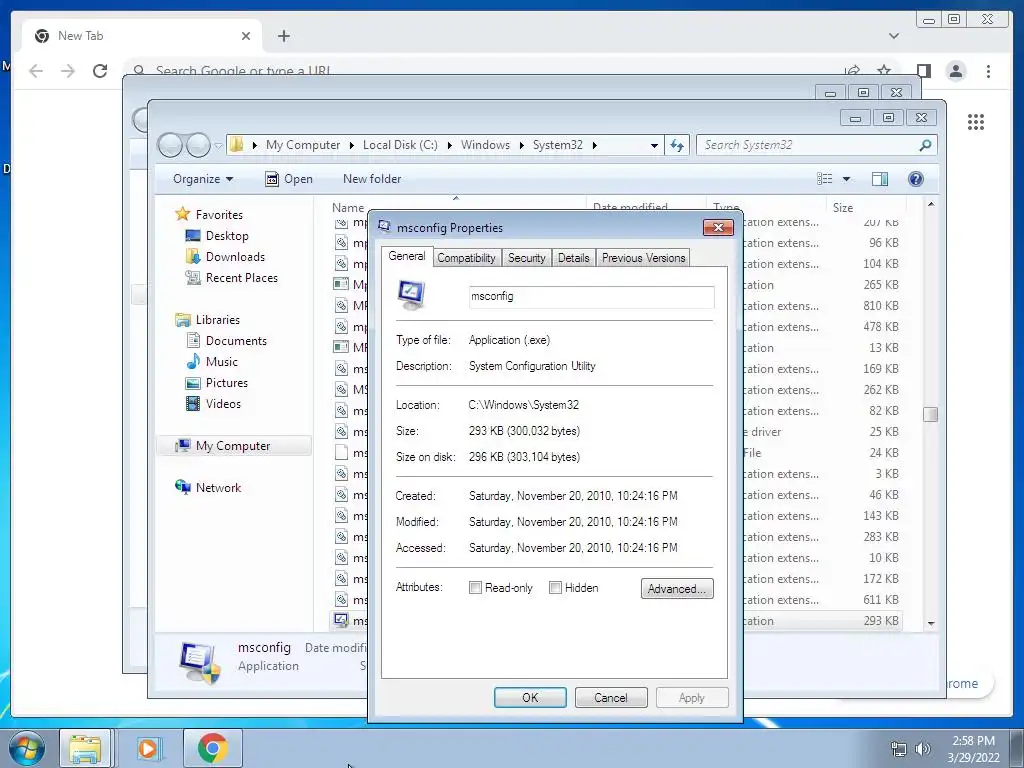Screen dimensions: 1024x768
Task: Open Recent Places in the sidebar
Action: click(241, 278)
